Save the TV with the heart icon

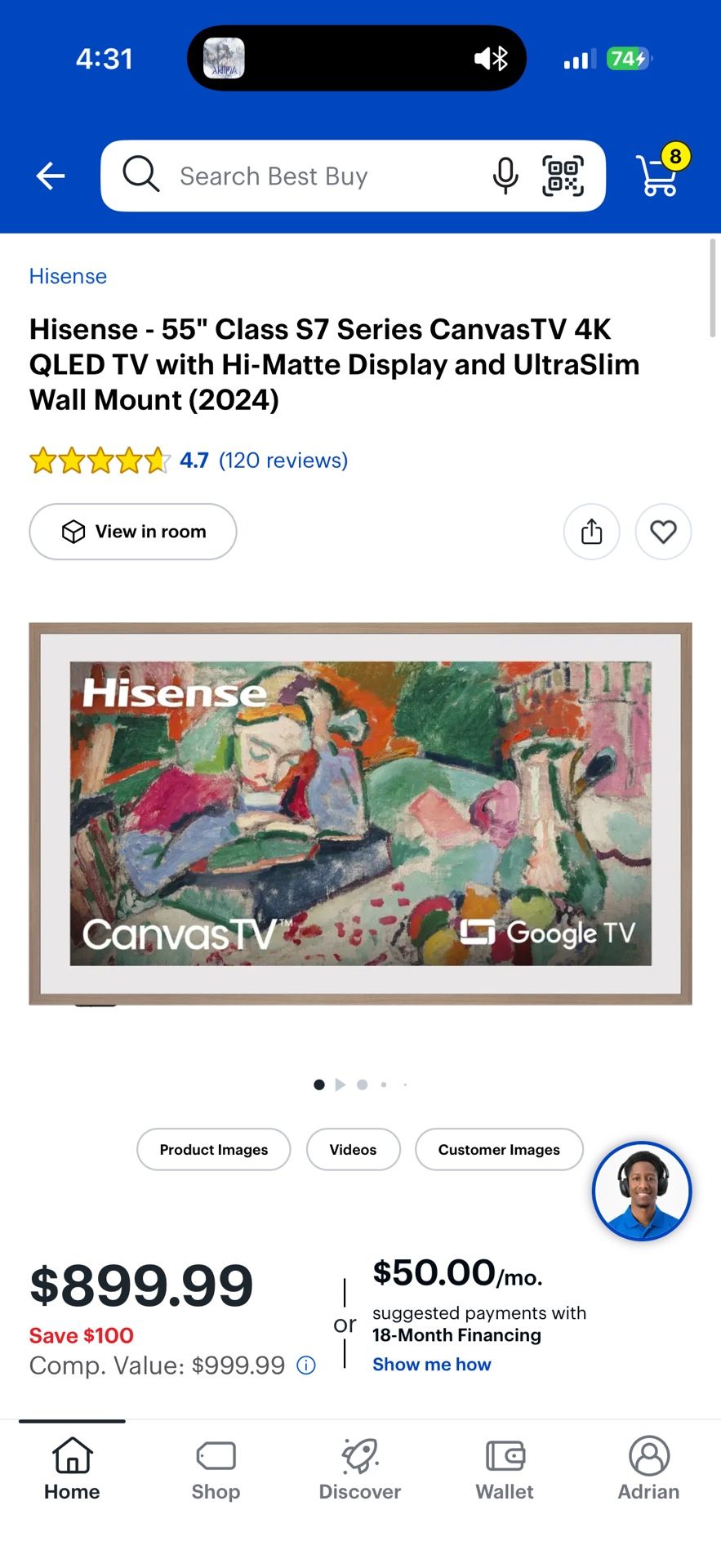coord(664,532)
